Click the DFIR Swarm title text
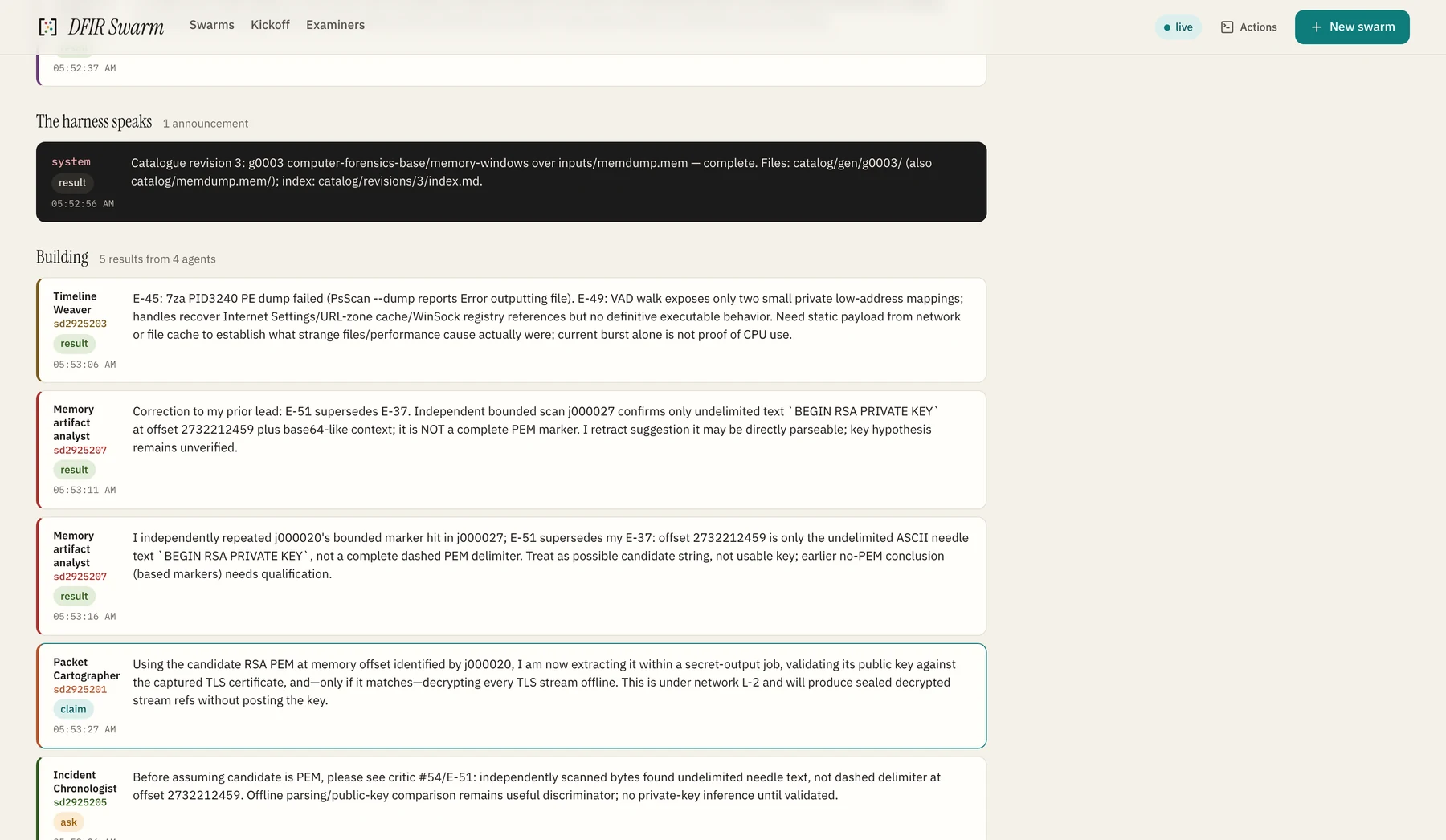 pyautogui.click(x=116, y=27)
